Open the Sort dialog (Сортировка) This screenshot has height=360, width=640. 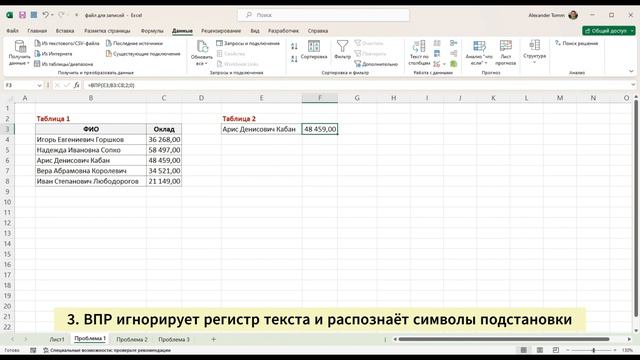pos(314,50)
